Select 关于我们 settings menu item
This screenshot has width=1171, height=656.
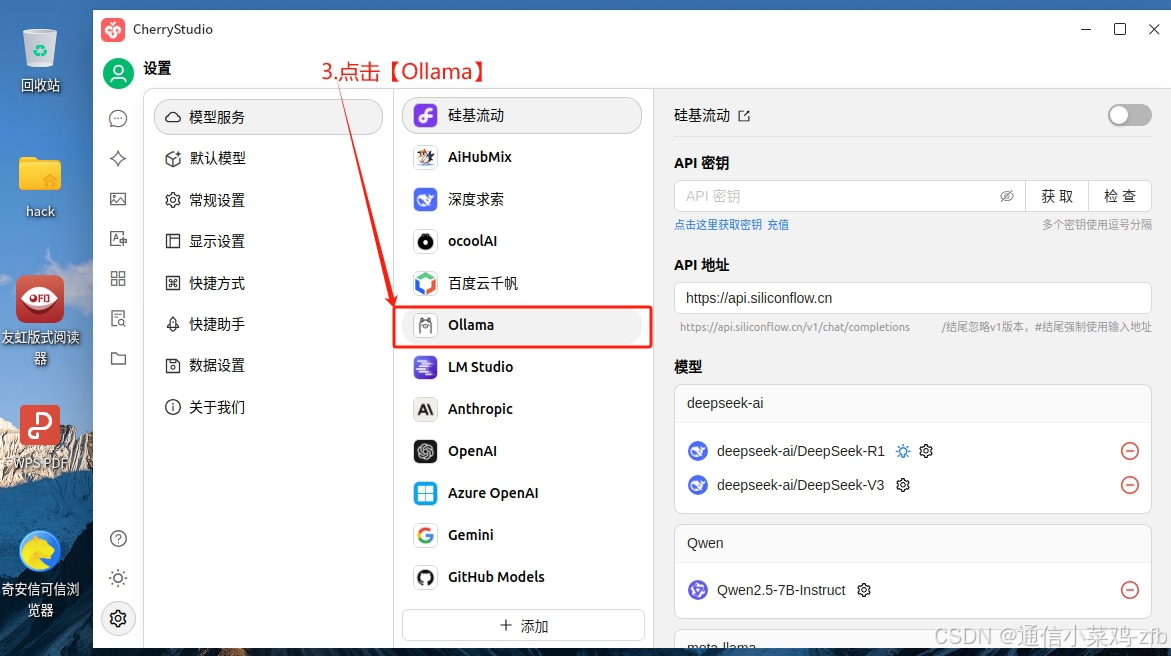tap(268, 407)
